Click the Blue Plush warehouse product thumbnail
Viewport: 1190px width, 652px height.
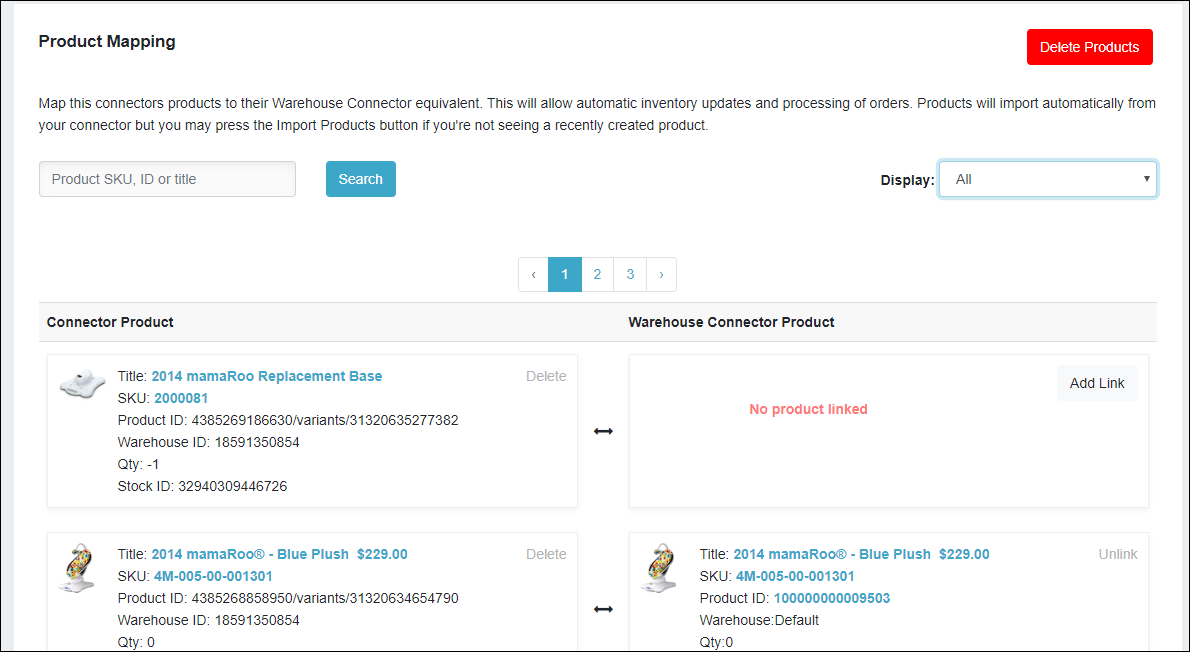click(661, 568)
